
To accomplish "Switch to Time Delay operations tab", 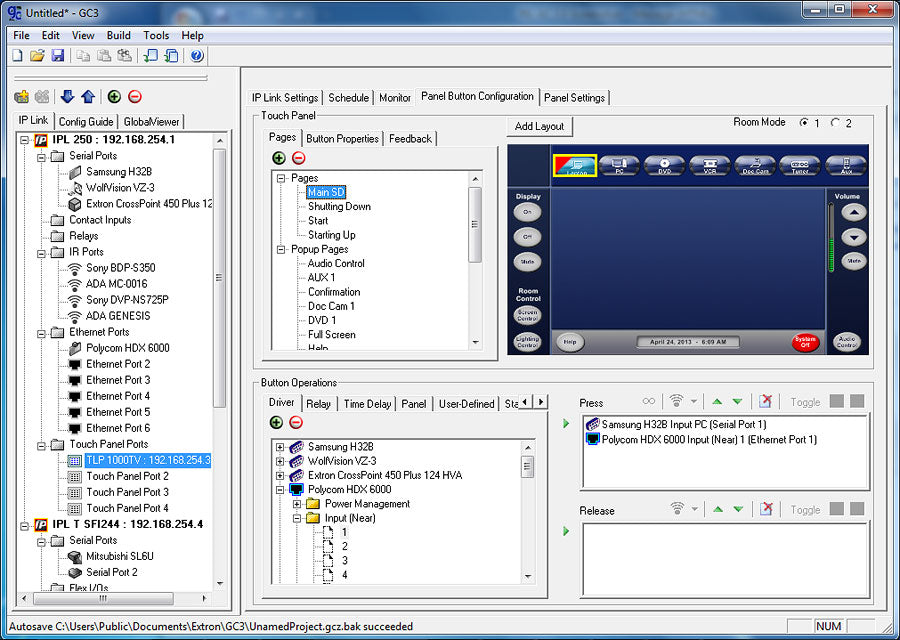I will pos(367,404).
